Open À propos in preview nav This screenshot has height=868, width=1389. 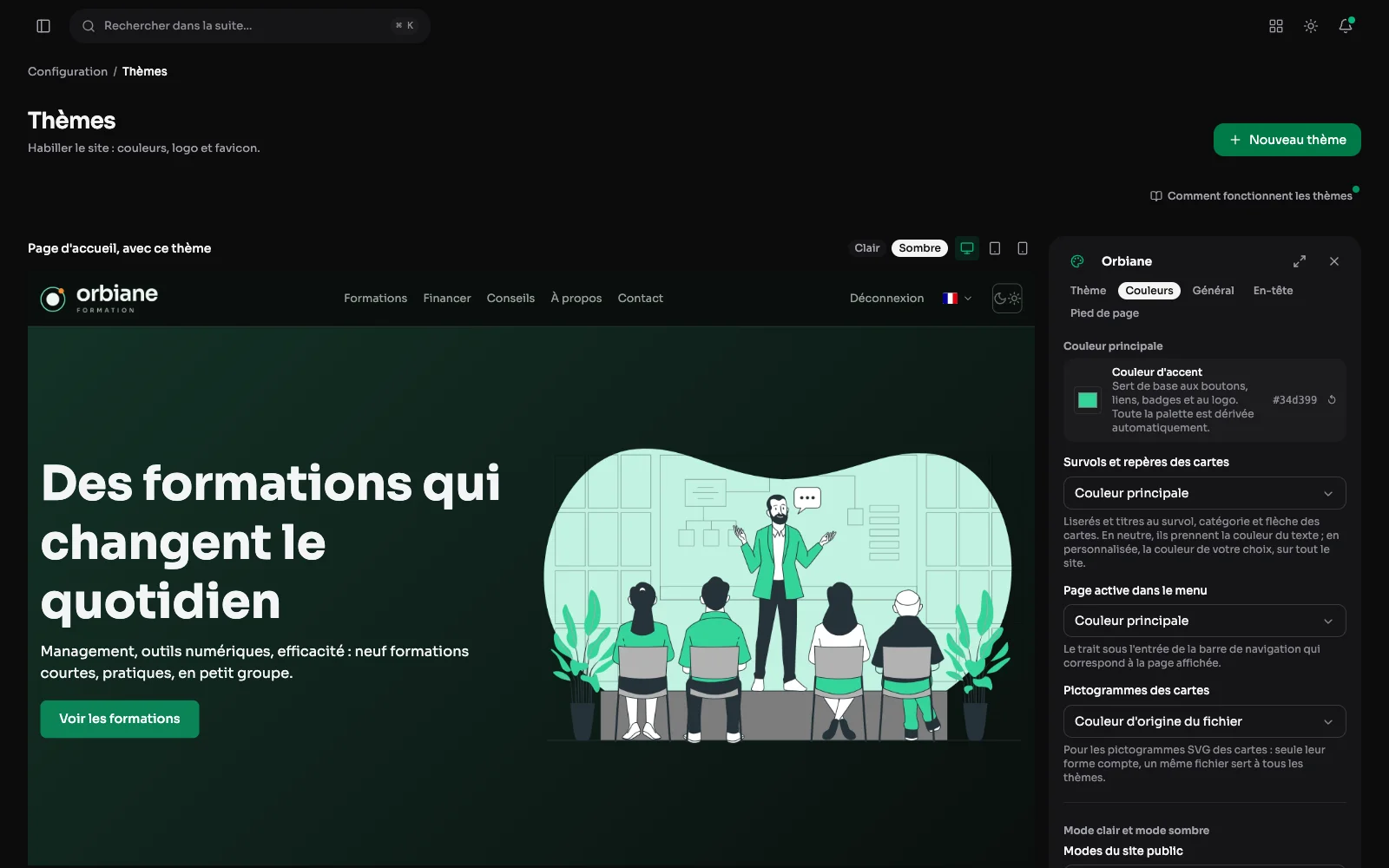tap(576, 299)
